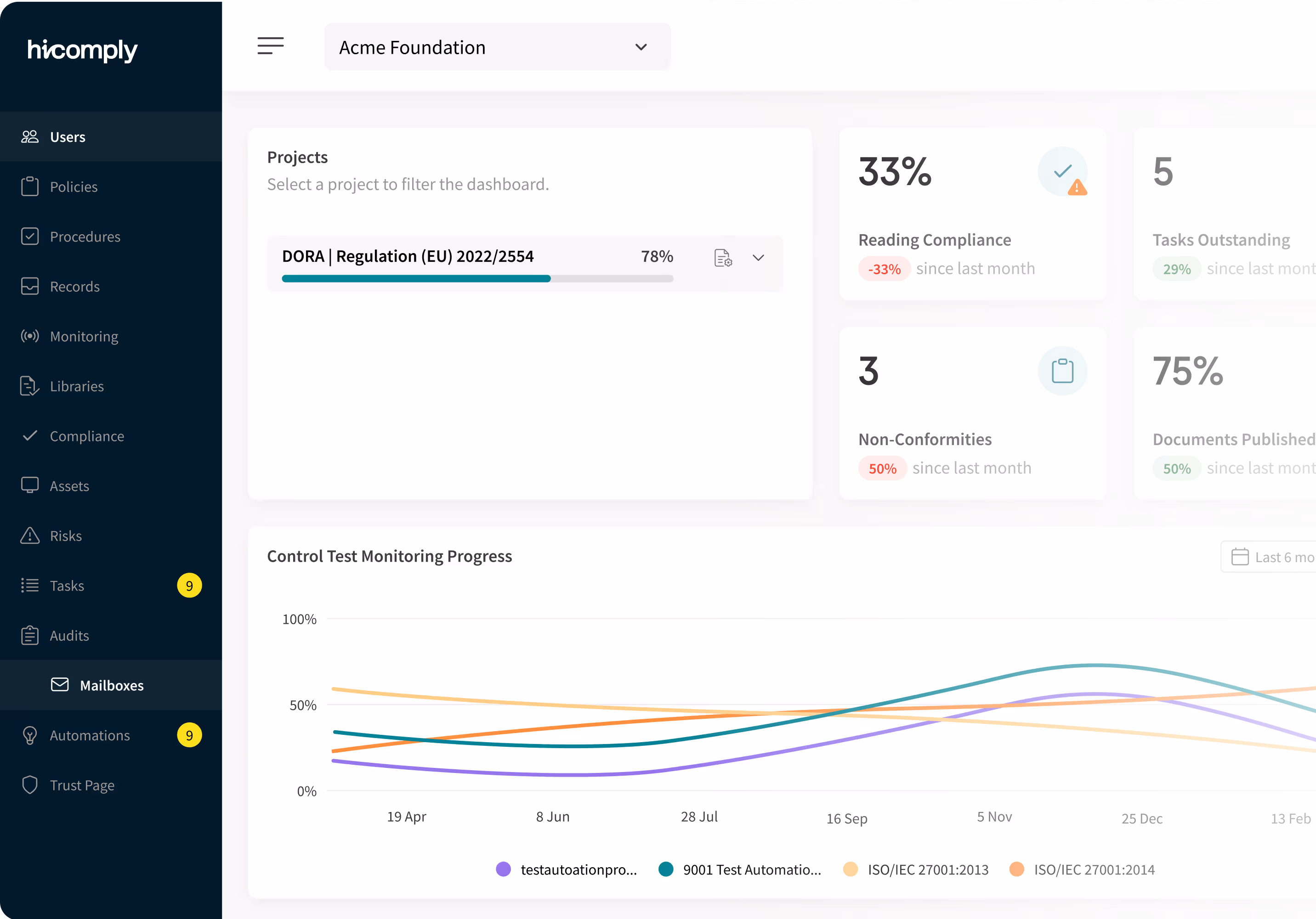Open Automations with notification badge
Screen dimensions: 1316x919
89,735
